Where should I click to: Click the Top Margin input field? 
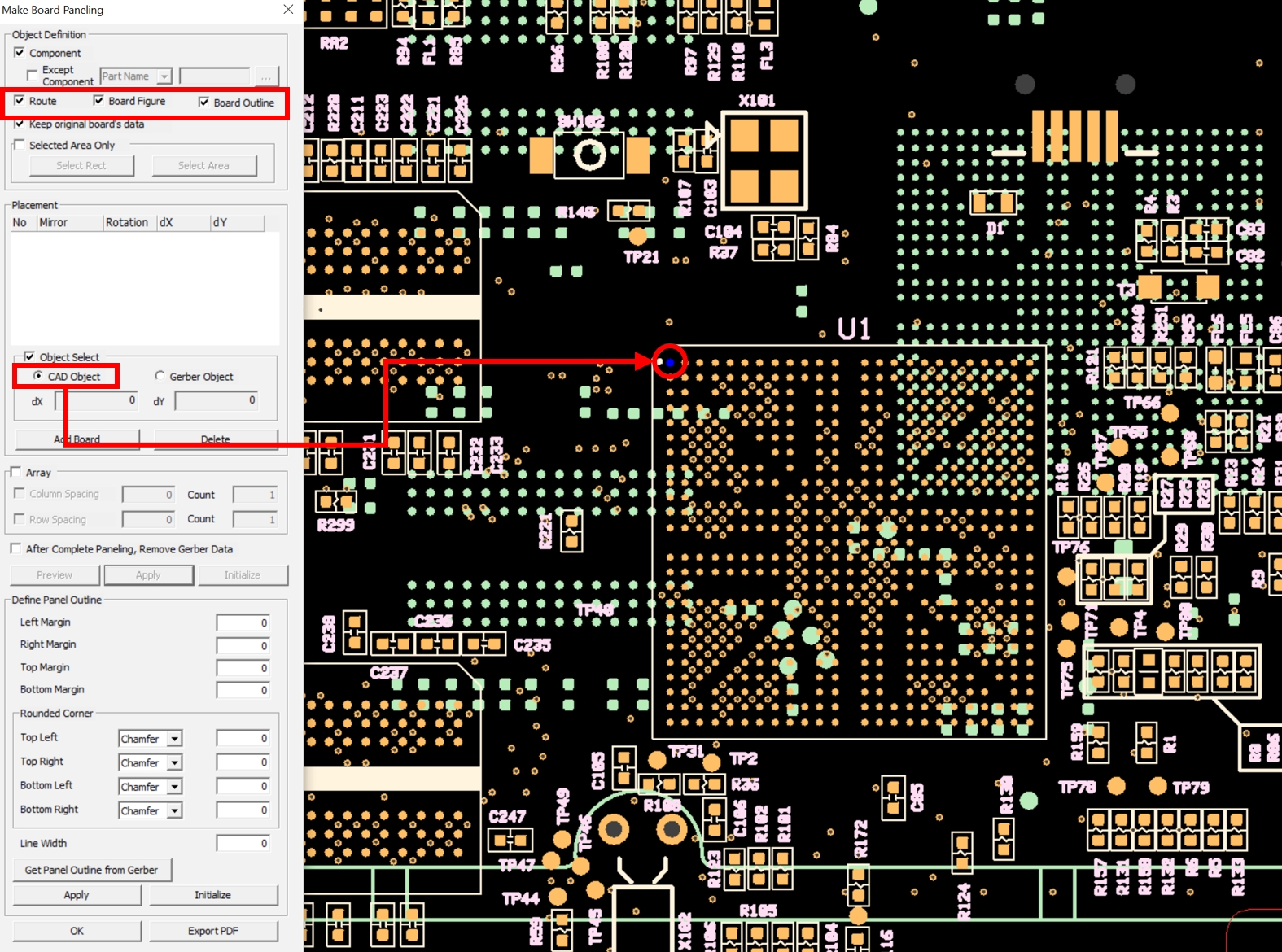pyautogui.click(x=243, y=668)
